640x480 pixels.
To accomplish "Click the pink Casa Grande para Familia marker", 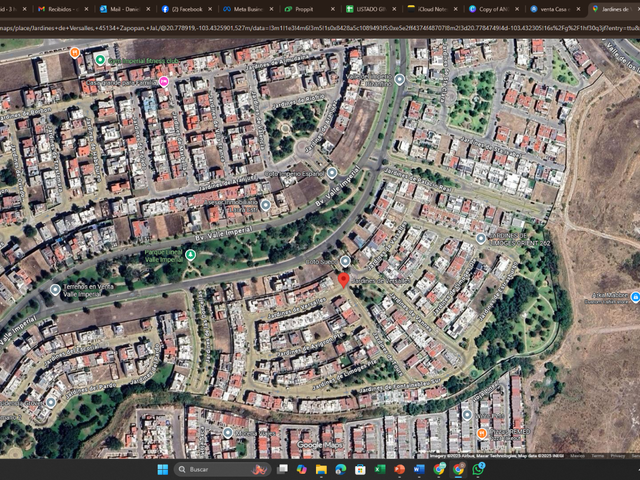I will [164, 81].
